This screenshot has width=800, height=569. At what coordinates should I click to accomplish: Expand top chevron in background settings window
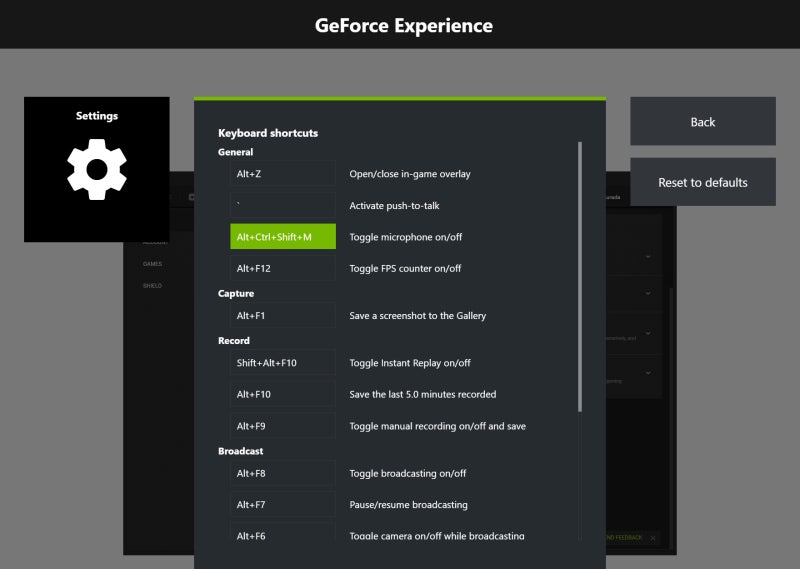tap(648, 257)
